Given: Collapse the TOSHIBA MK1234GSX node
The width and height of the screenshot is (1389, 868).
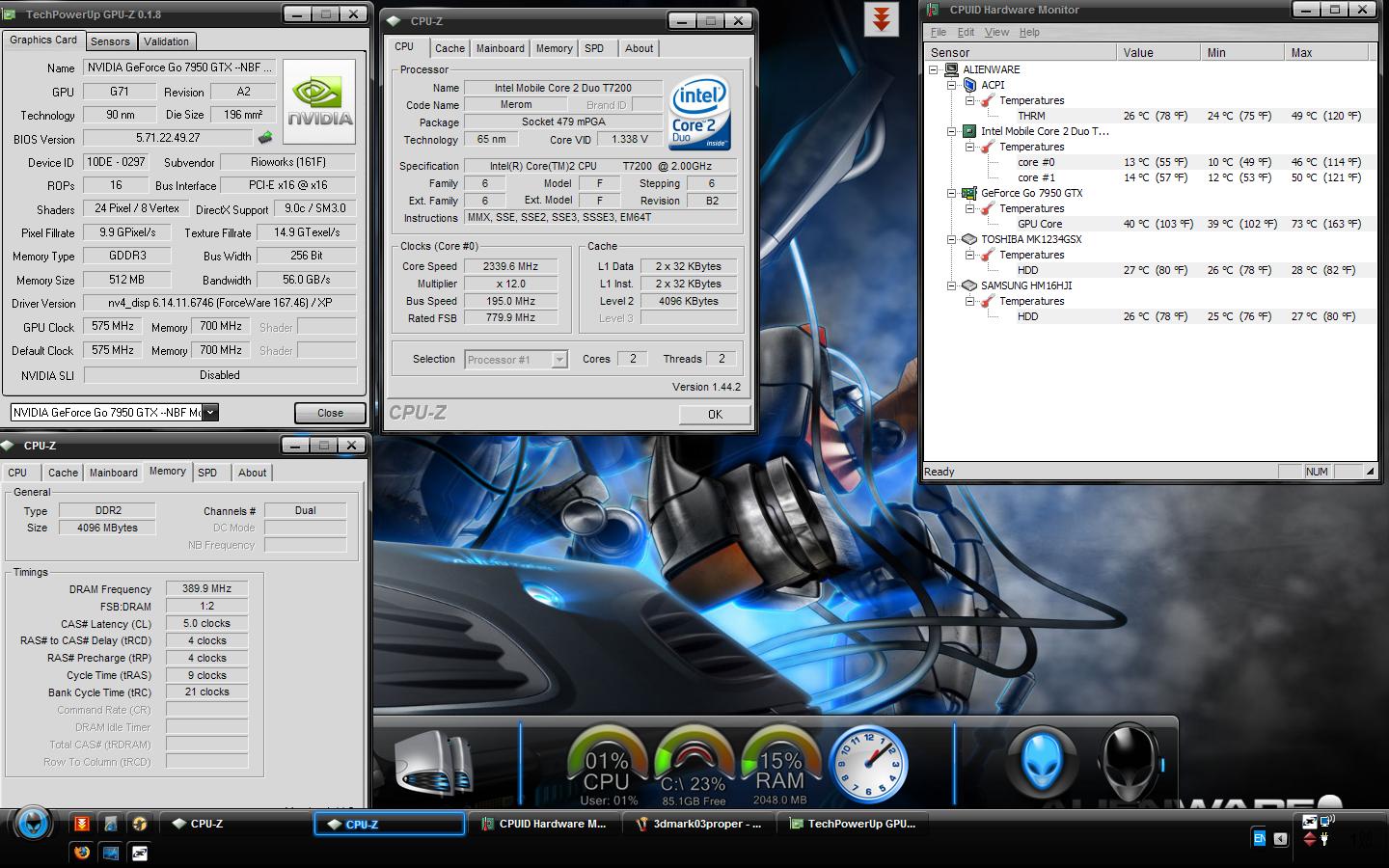Looking at the screenshot, I should point(951,239).
